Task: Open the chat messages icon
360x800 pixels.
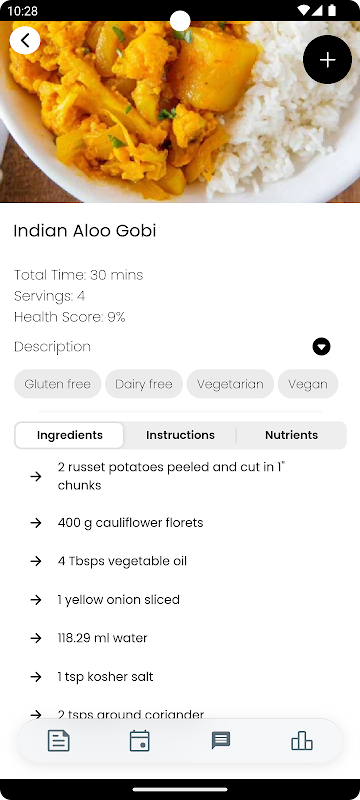Action: [x=221, y=740]
